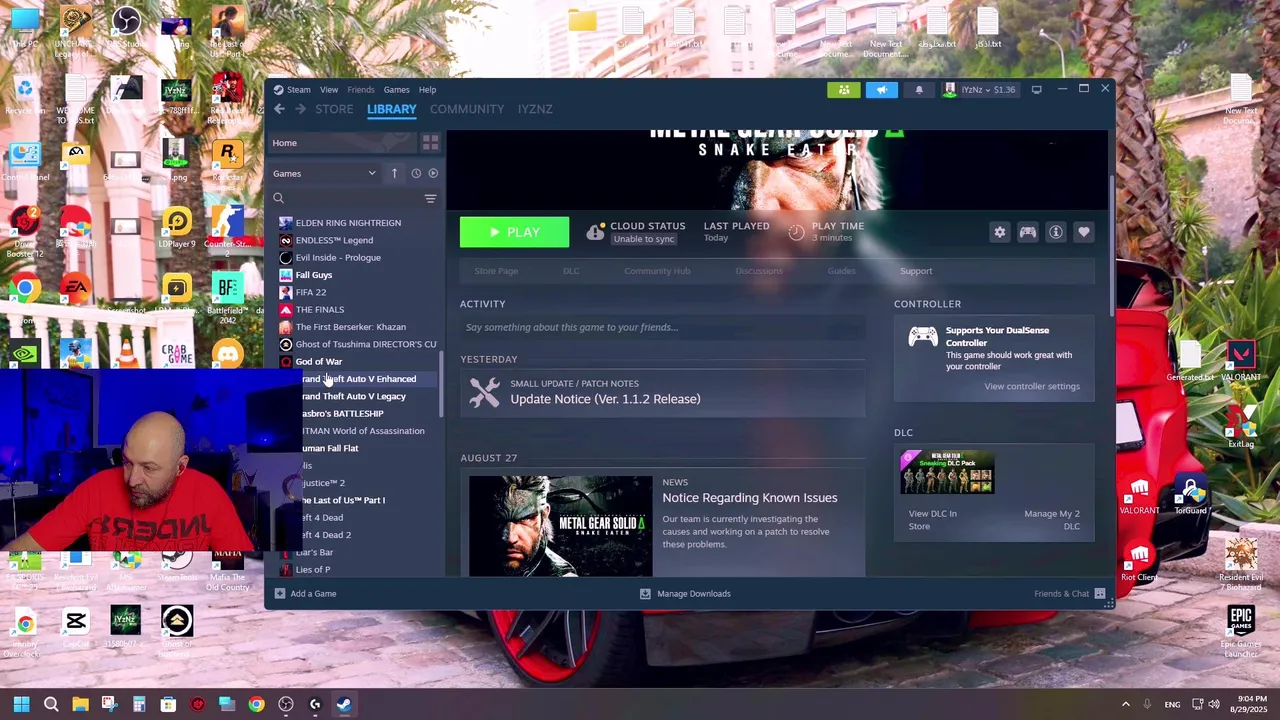Open Windows Start menu

click(21, 704)
